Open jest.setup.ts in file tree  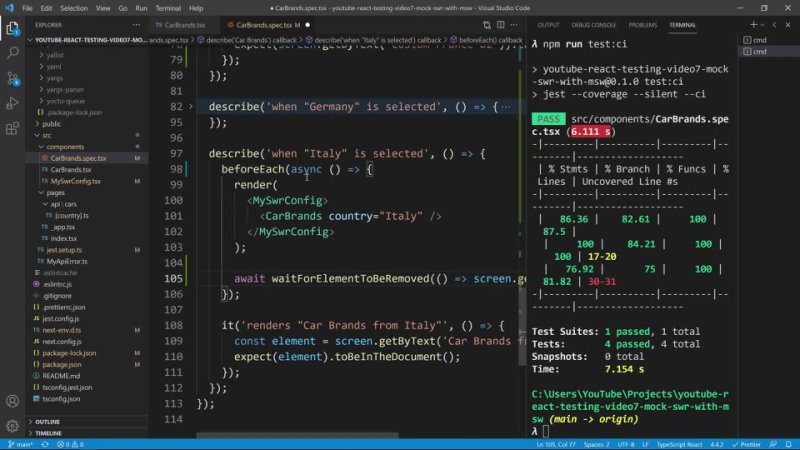[64, 250]
